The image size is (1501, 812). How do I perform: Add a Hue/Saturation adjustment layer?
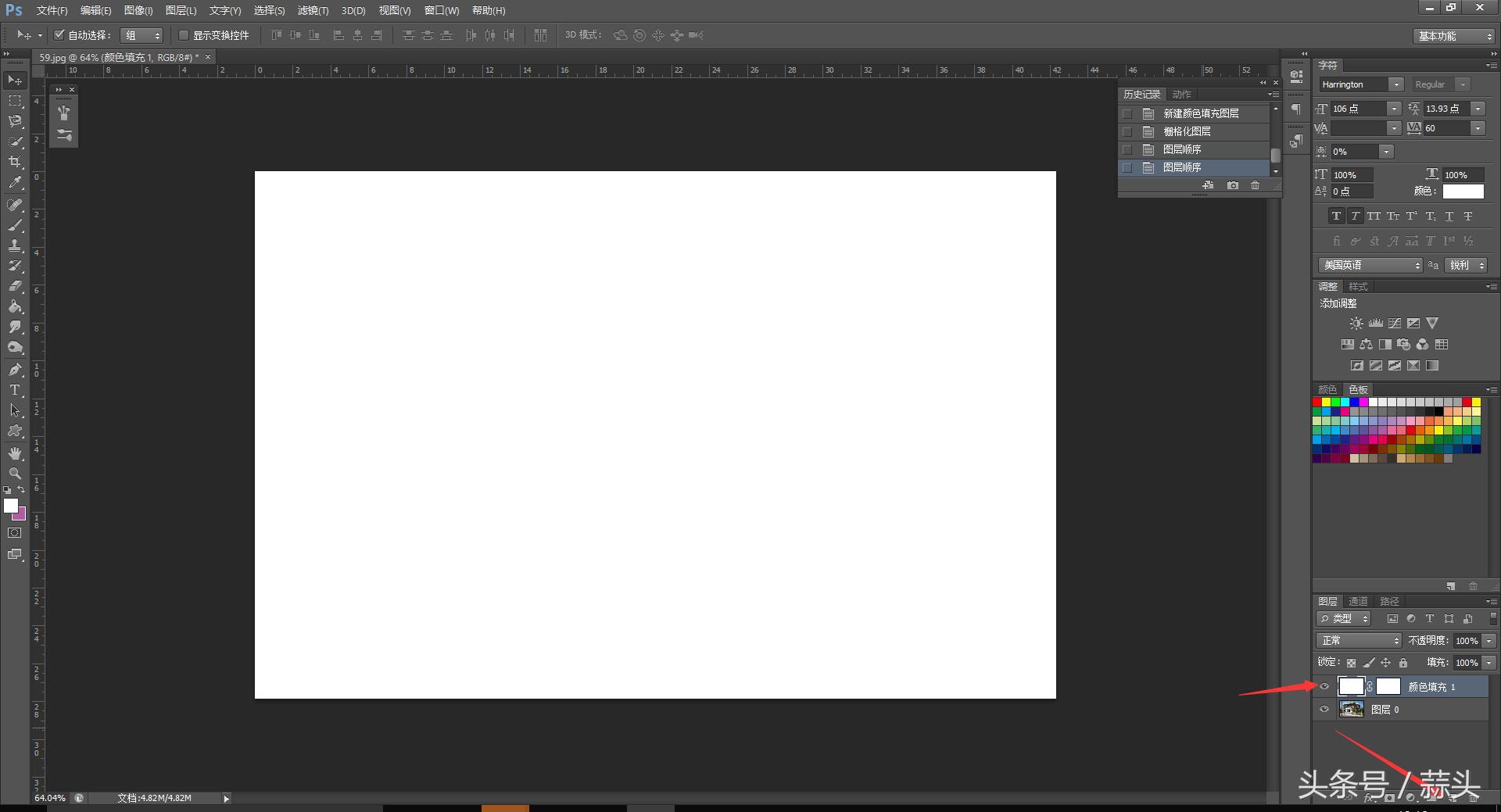tap(1347, 344)
